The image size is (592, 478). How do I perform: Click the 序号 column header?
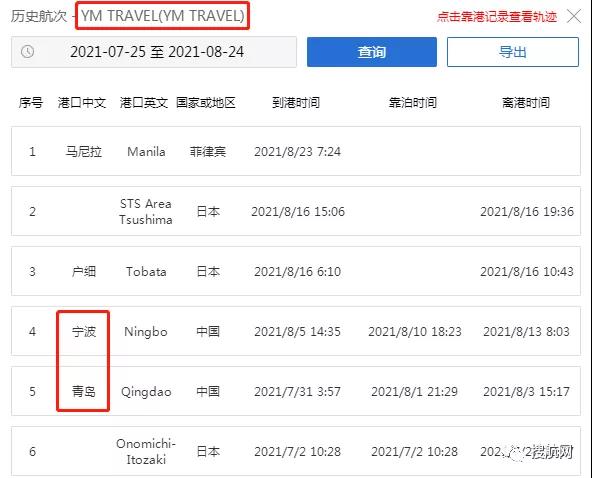point(31,103)
